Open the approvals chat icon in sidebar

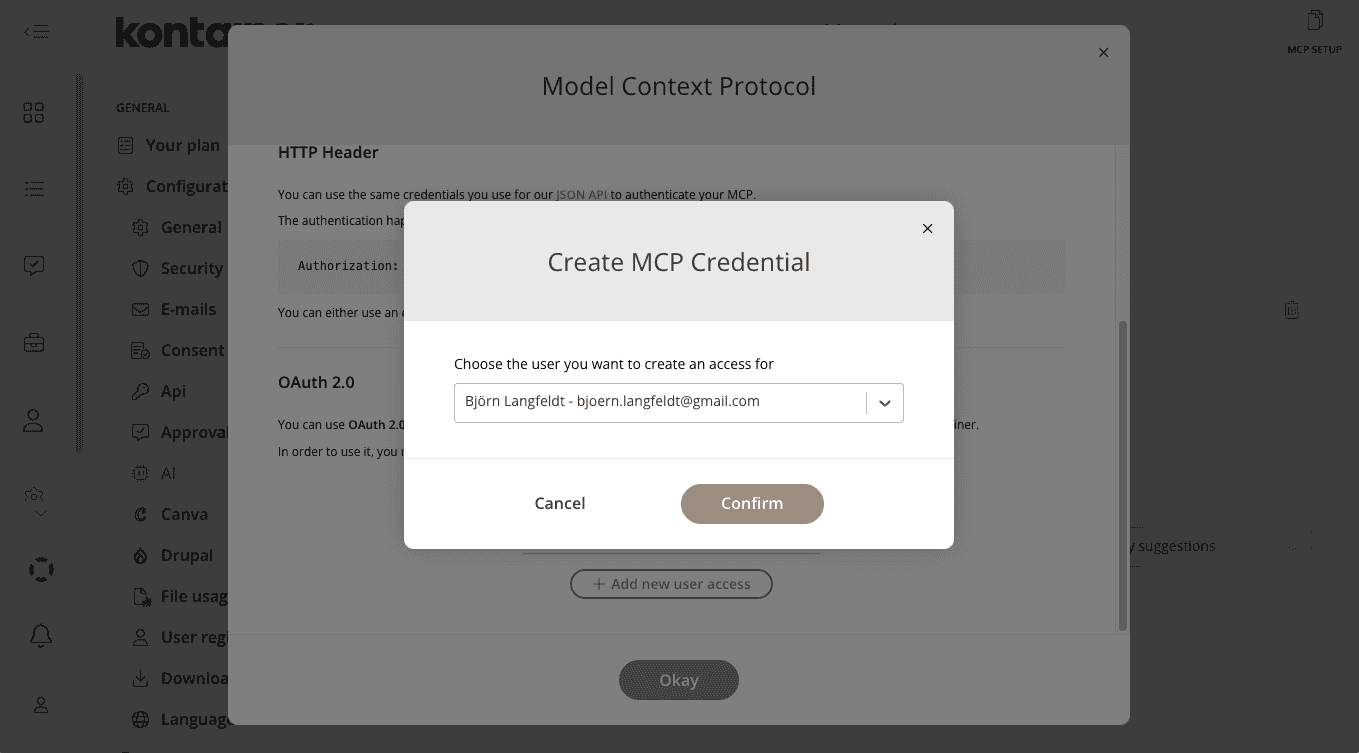pos(33,265)
